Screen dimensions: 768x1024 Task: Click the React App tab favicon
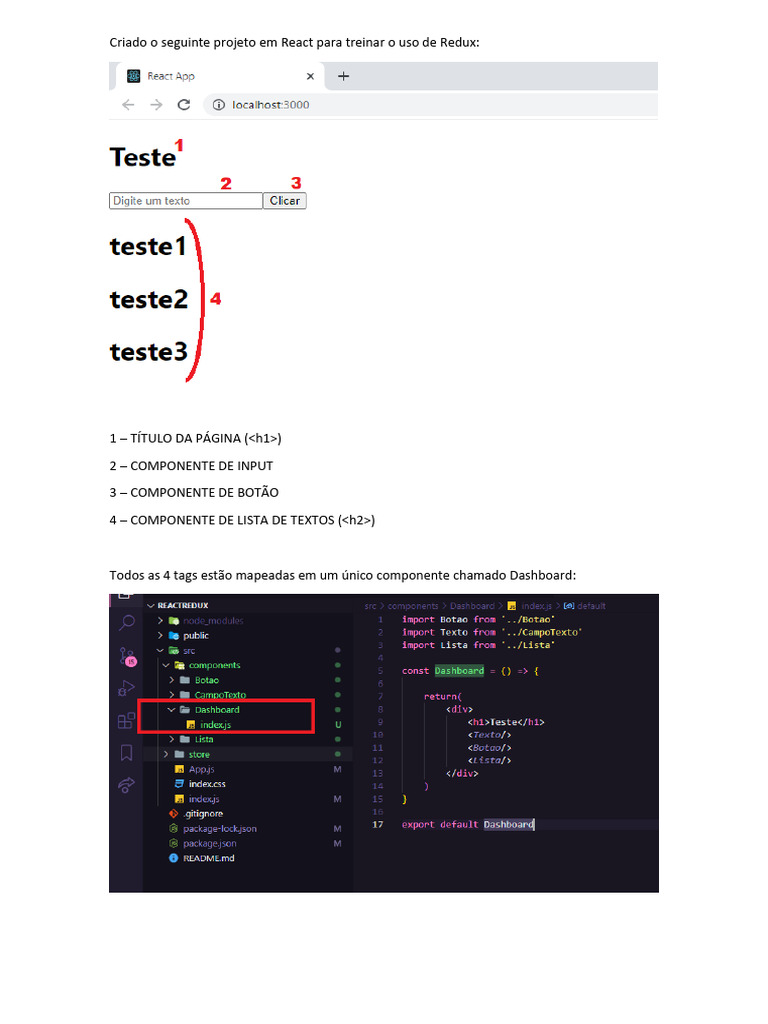(x=134, y=76)
